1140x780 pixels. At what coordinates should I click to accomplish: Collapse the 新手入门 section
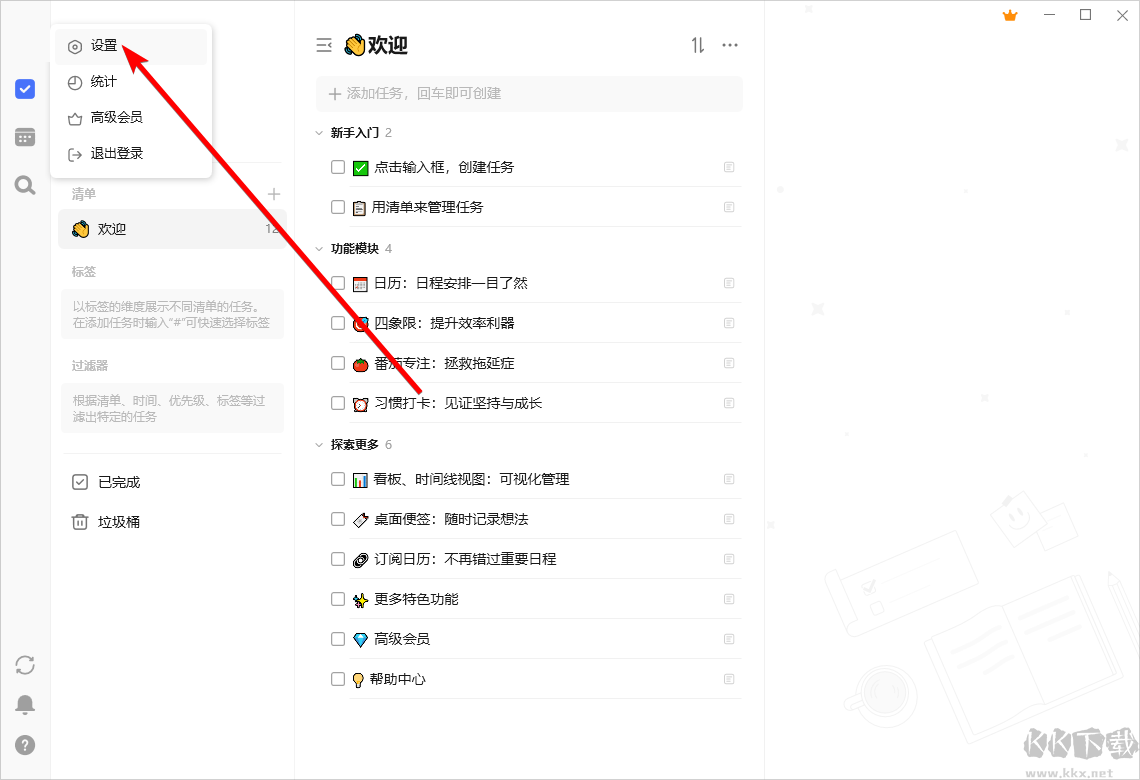pos(318,131)
